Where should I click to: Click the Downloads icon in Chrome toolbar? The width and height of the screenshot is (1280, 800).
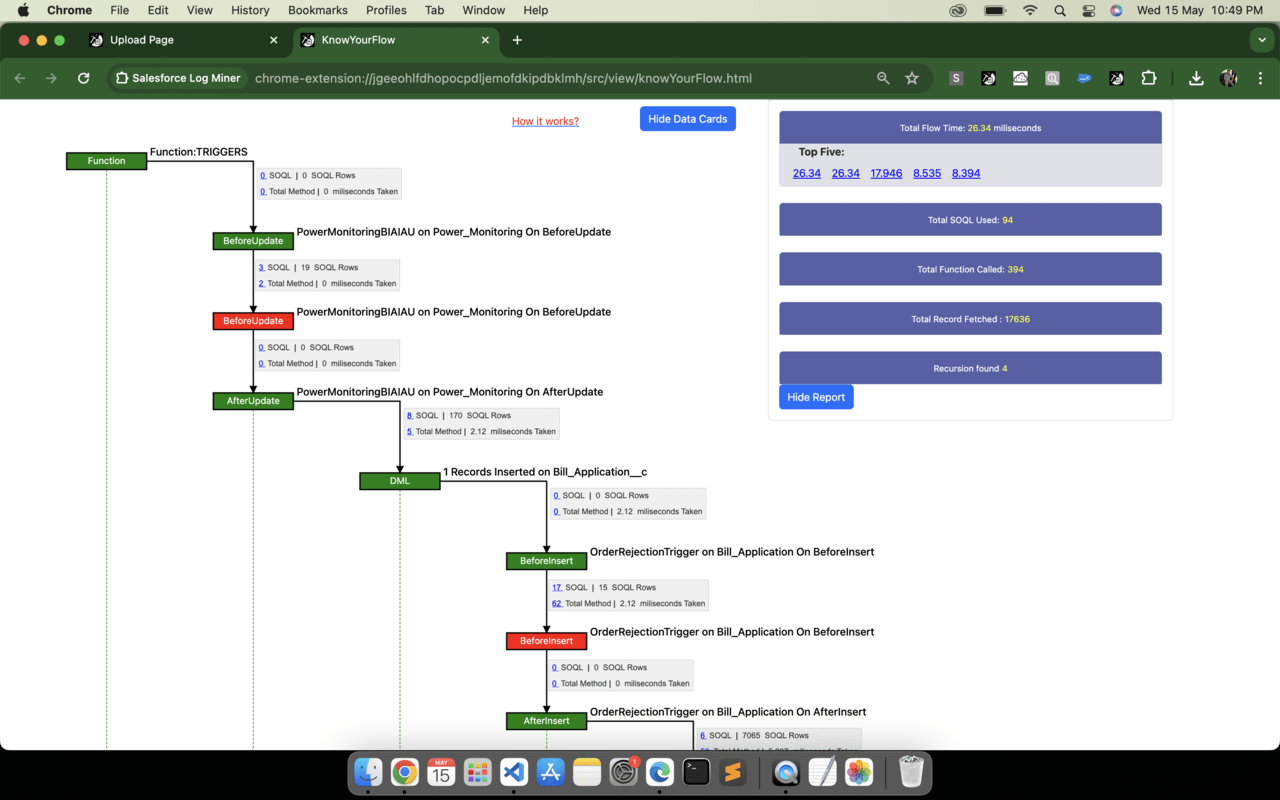tap(1196, 77)
